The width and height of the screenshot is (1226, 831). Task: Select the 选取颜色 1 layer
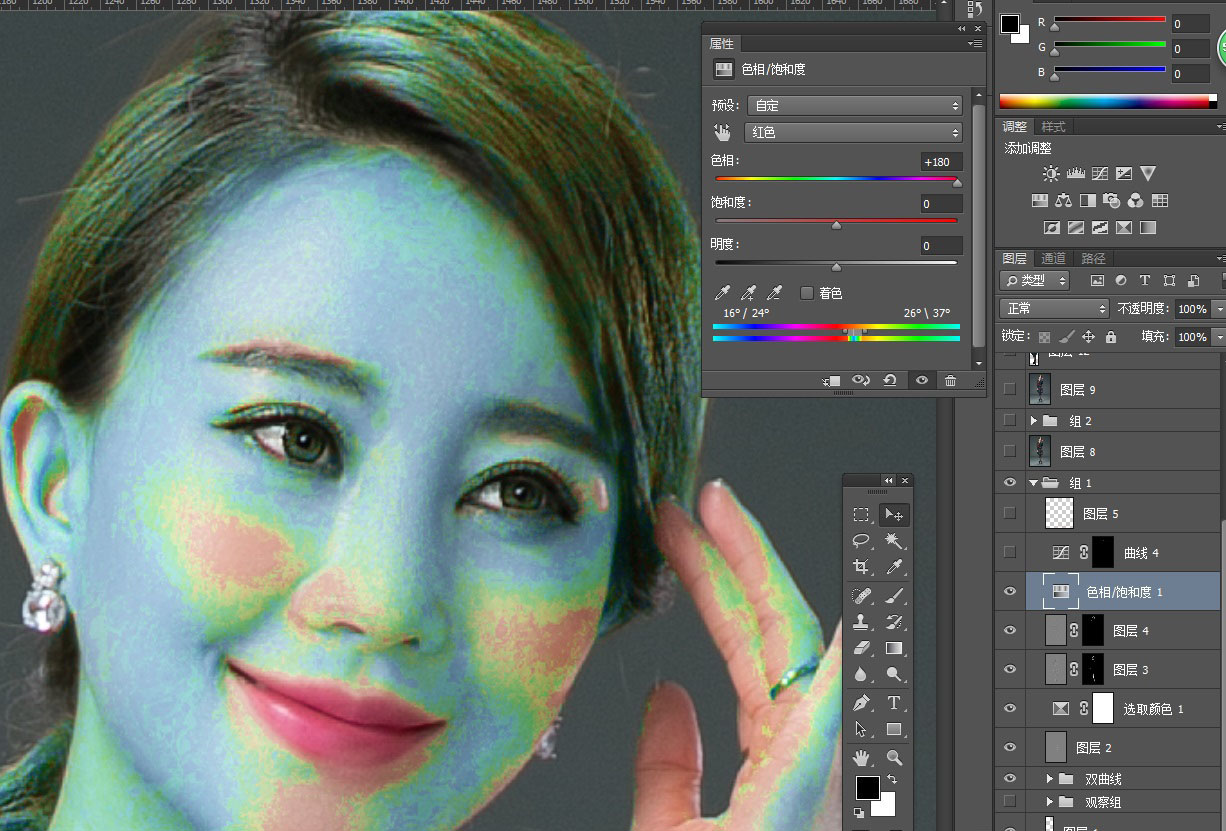pos(1153,709)
